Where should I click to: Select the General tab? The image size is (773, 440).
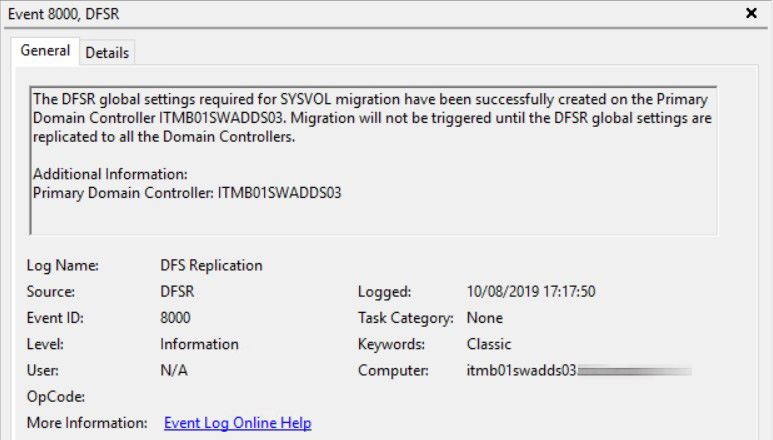click(45, 51)
